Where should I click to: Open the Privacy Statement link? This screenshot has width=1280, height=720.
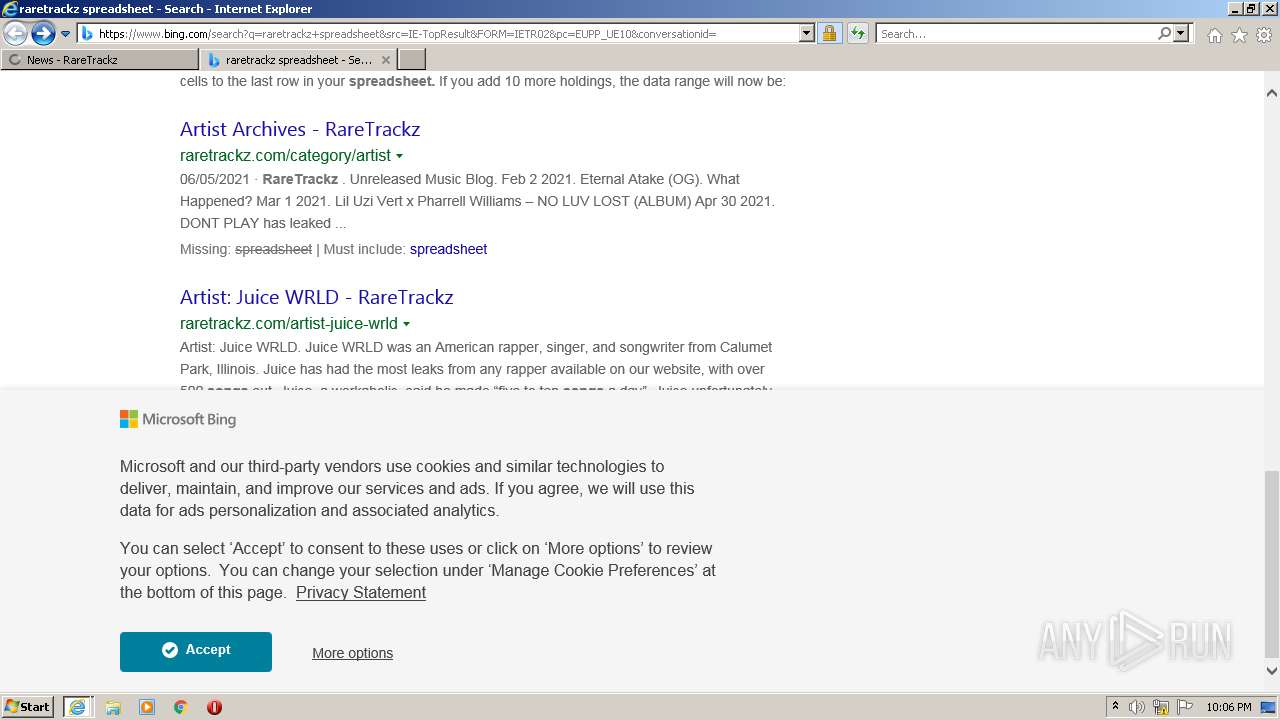[361, 592]
